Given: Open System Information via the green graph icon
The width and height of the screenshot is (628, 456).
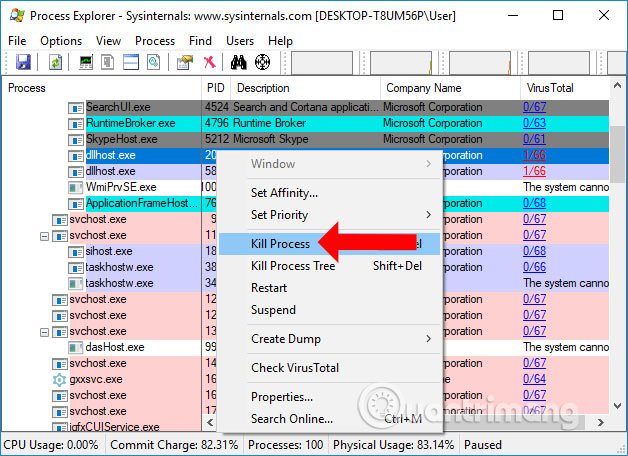Looking at the screenshot, I should point(86,62).
